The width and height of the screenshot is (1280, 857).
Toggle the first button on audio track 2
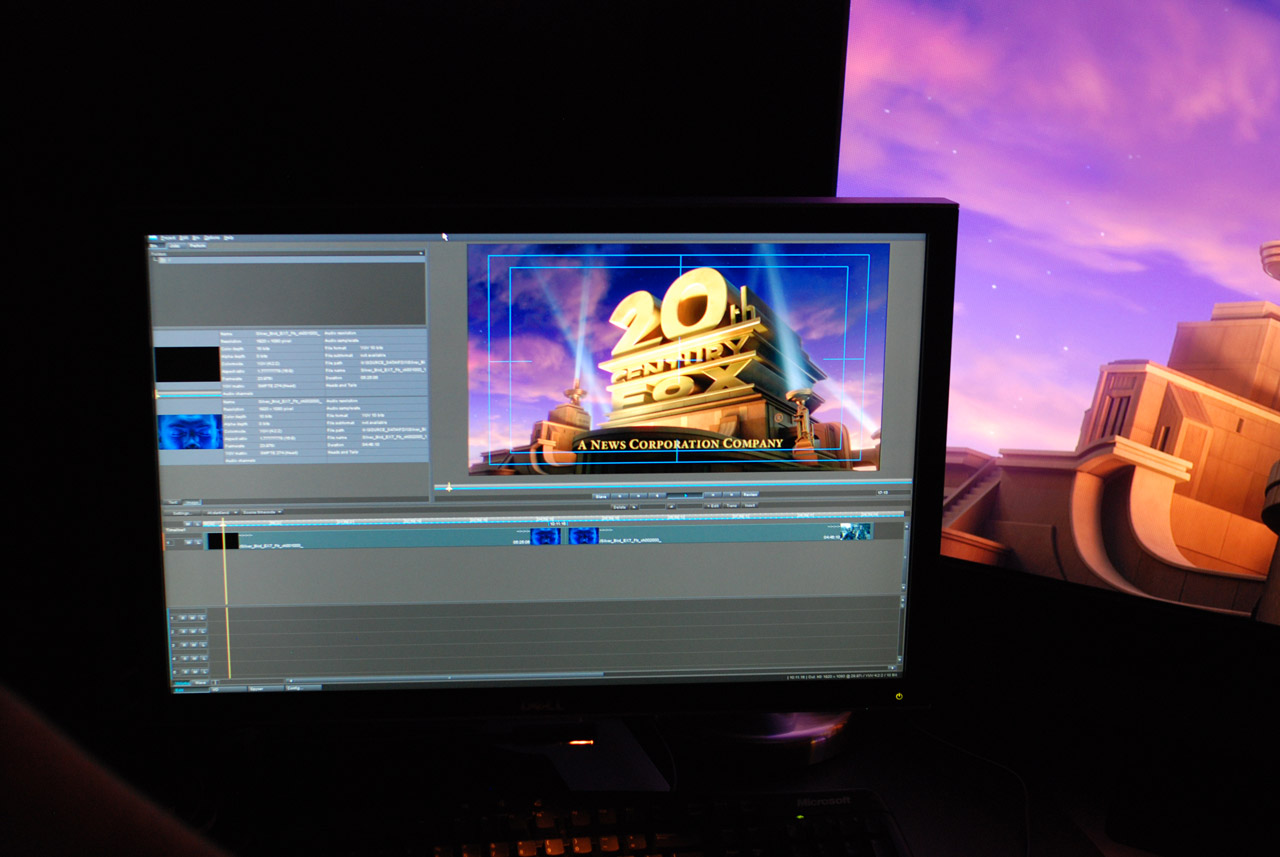(183, 631)
